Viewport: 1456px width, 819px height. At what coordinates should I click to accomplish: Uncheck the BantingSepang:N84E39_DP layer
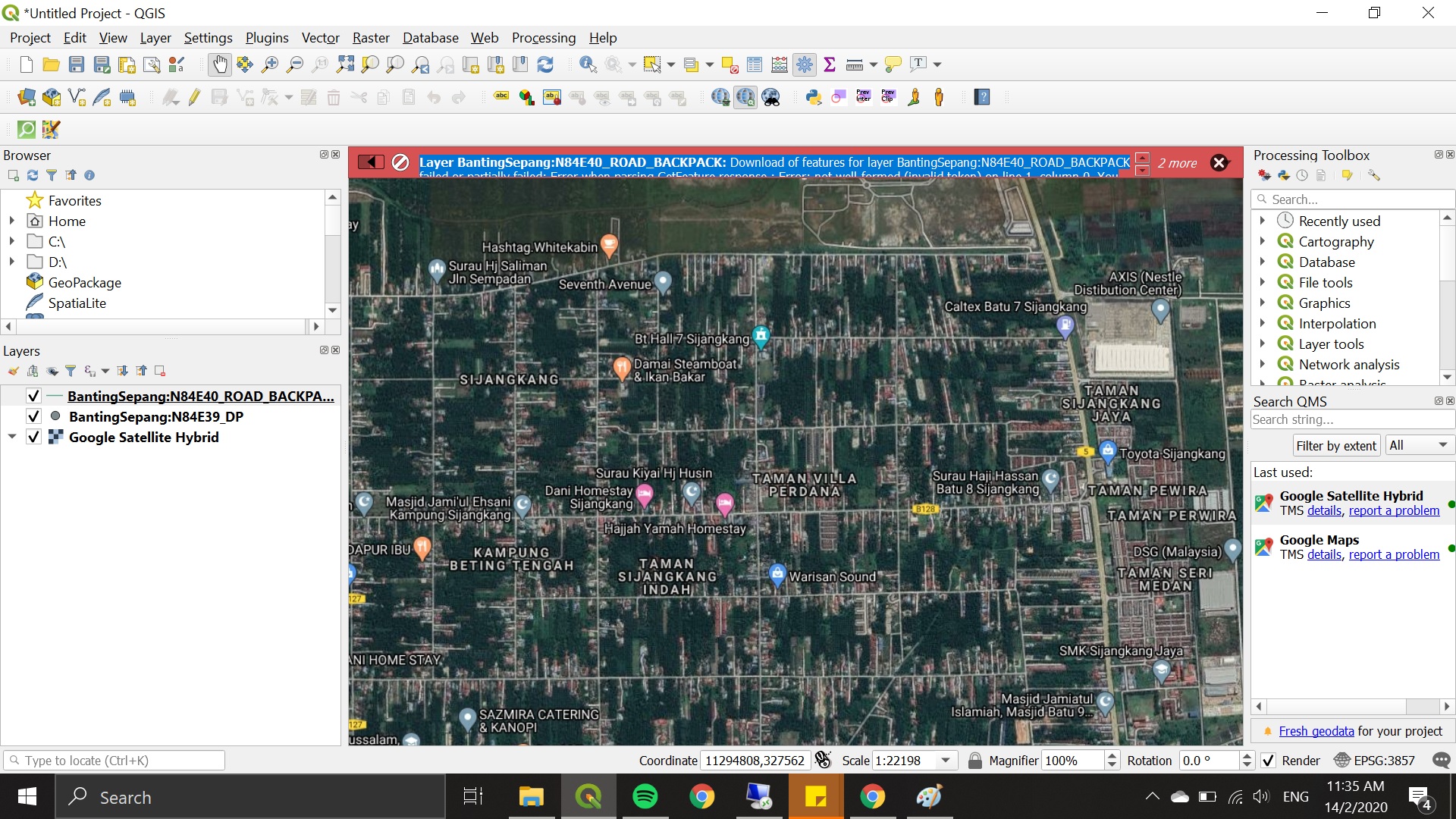33,416
